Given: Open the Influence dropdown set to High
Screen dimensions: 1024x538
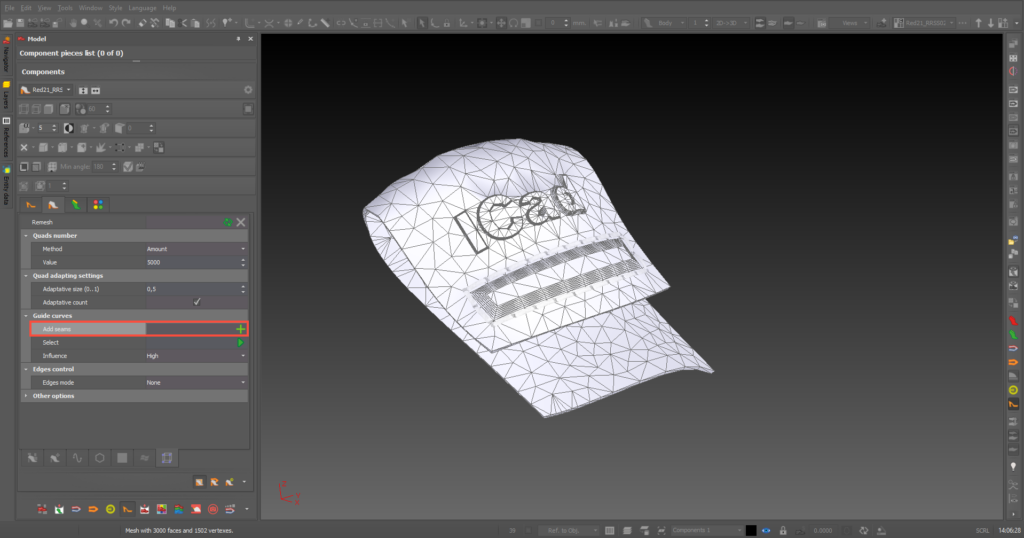Looking at the screenshot, I should coord(195,356).
